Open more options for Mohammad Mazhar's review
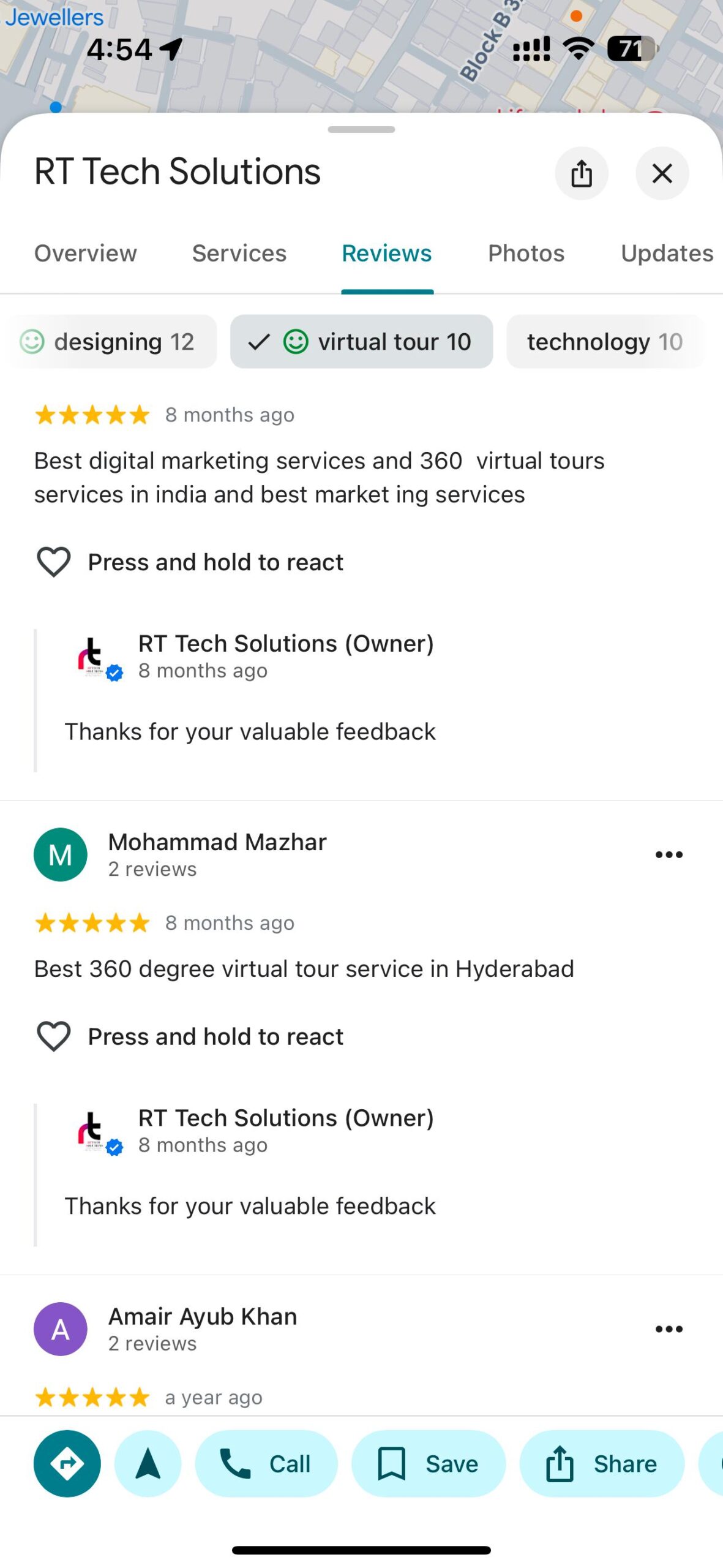This screenshot has height=1568, width=723. tap(669, 854)
